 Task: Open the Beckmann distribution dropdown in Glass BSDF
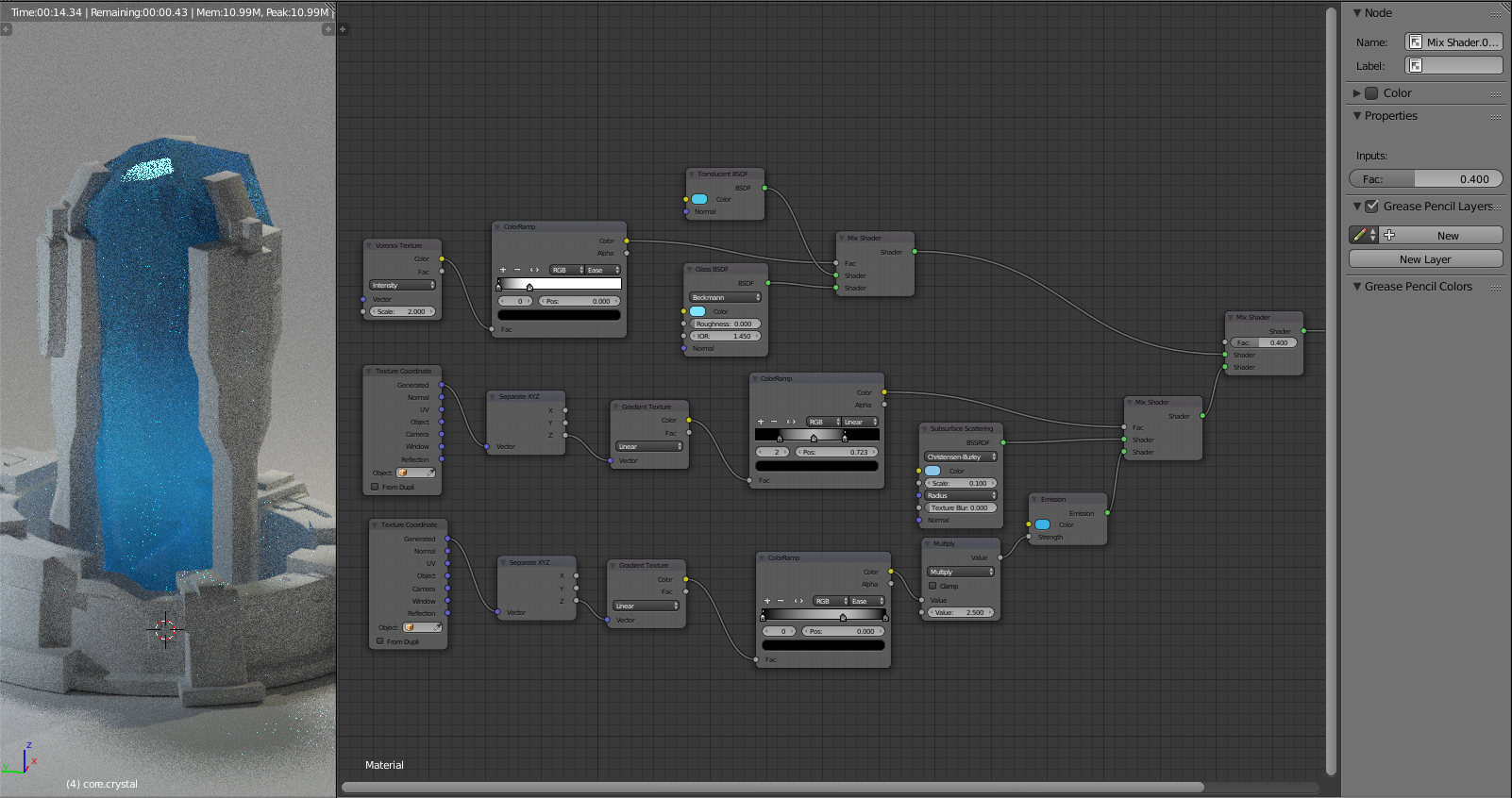[x=725, y=297]
